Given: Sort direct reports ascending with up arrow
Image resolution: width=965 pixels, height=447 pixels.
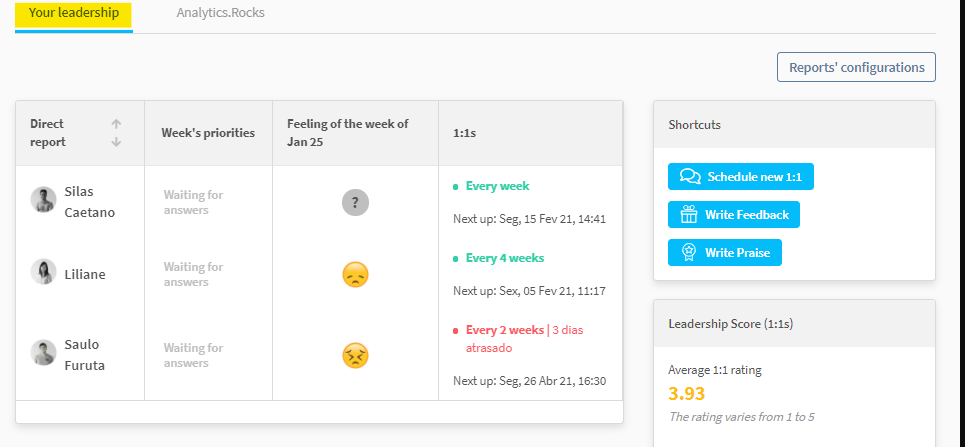Looking at the screenshot, I should pyautogui.click(x=116, y=124).
